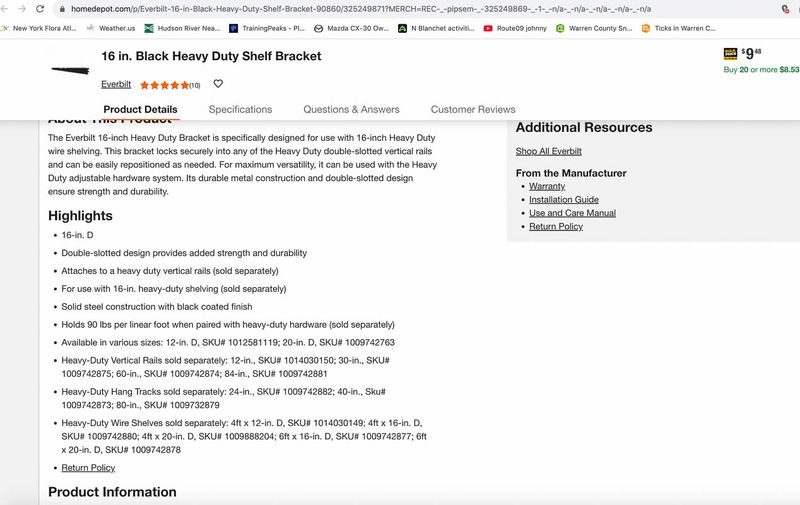Open Questions & Answers tab

351,109
